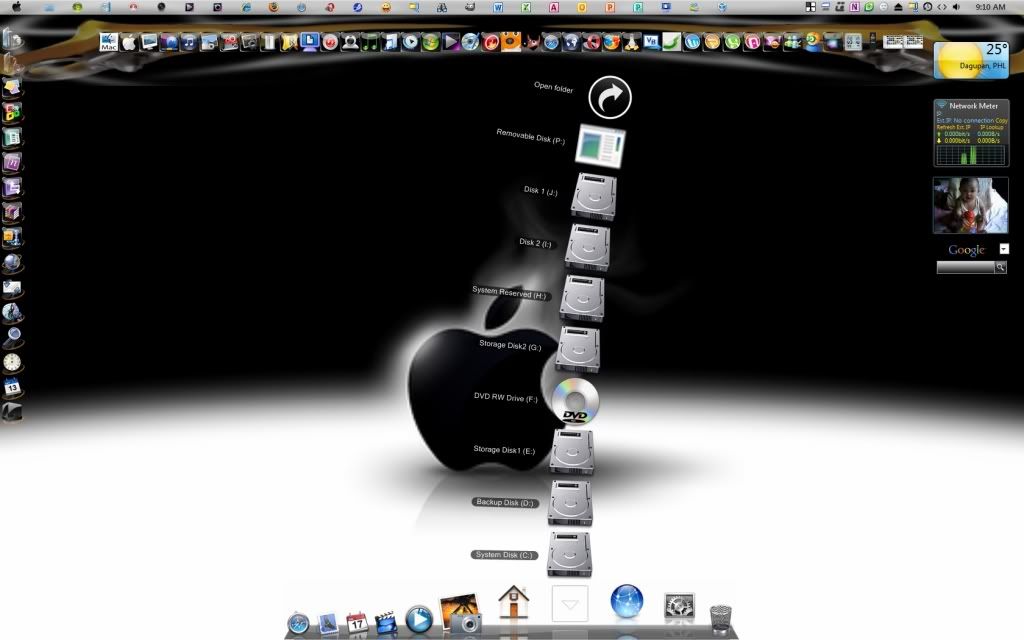Click the baby photo slideshow gadget
The image size is (1024, 640).
tap(970, 205)
